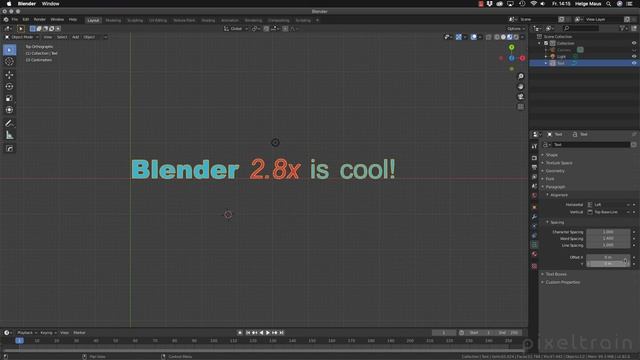This screenshot has width=640, height=360.
Task: Switch perspective/orthographic with grid icon
Action: (520, 107)
